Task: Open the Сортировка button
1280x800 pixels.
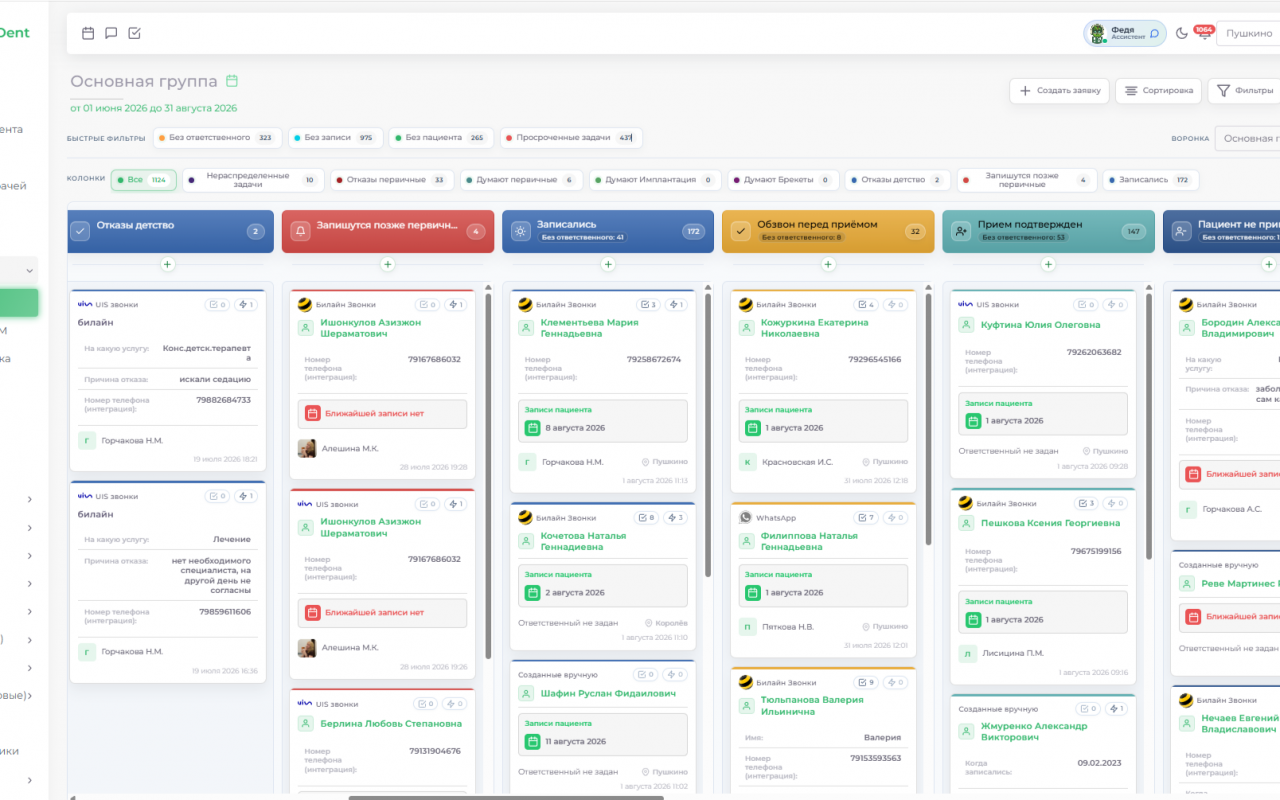Action: click(x=1158, y=91)
